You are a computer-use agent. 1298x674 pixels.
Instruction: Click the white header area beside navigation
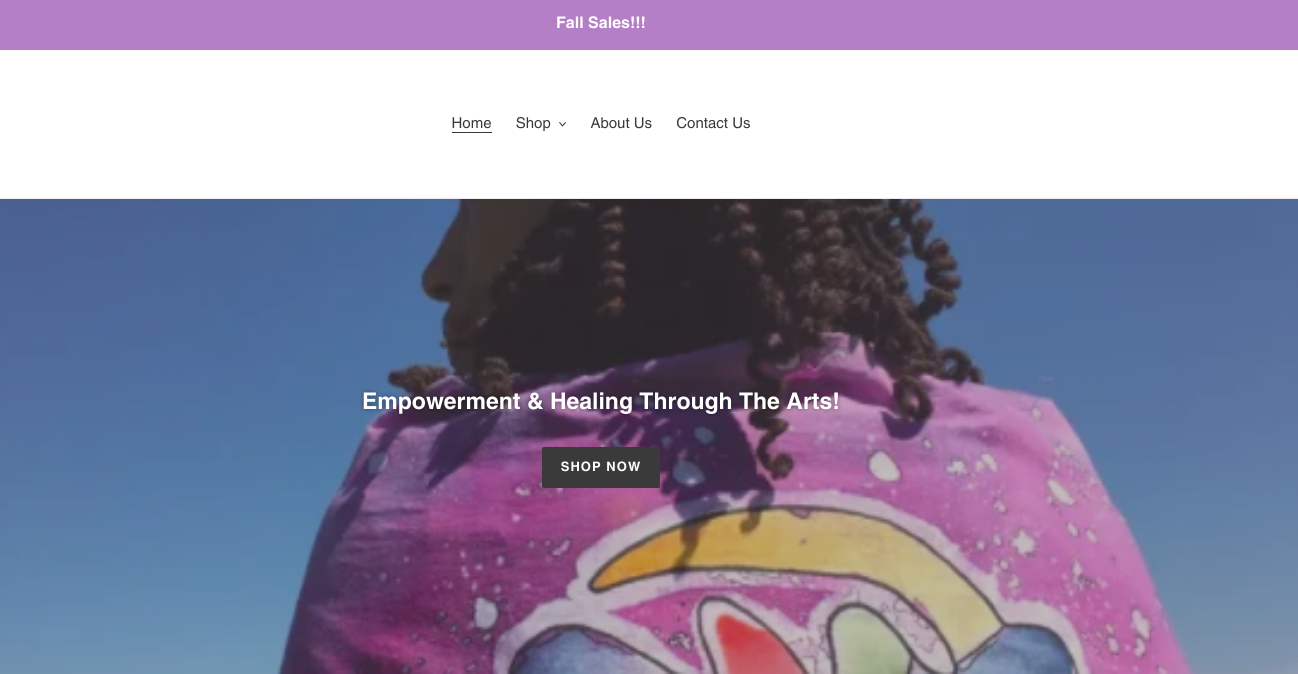pos(1000,124)
